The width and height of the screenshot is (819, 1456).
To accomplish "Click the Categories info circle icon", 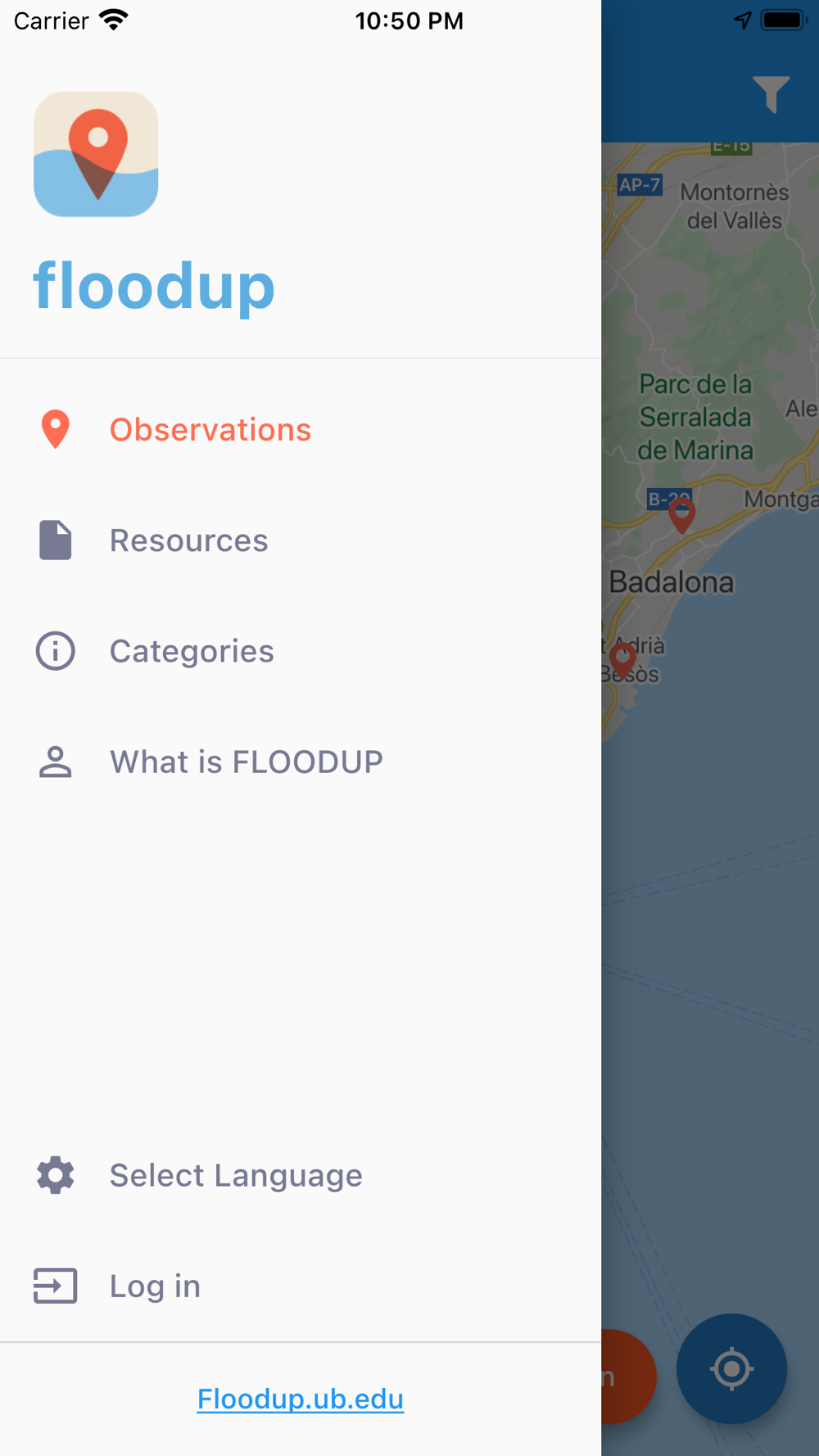I will coord(55,651).
